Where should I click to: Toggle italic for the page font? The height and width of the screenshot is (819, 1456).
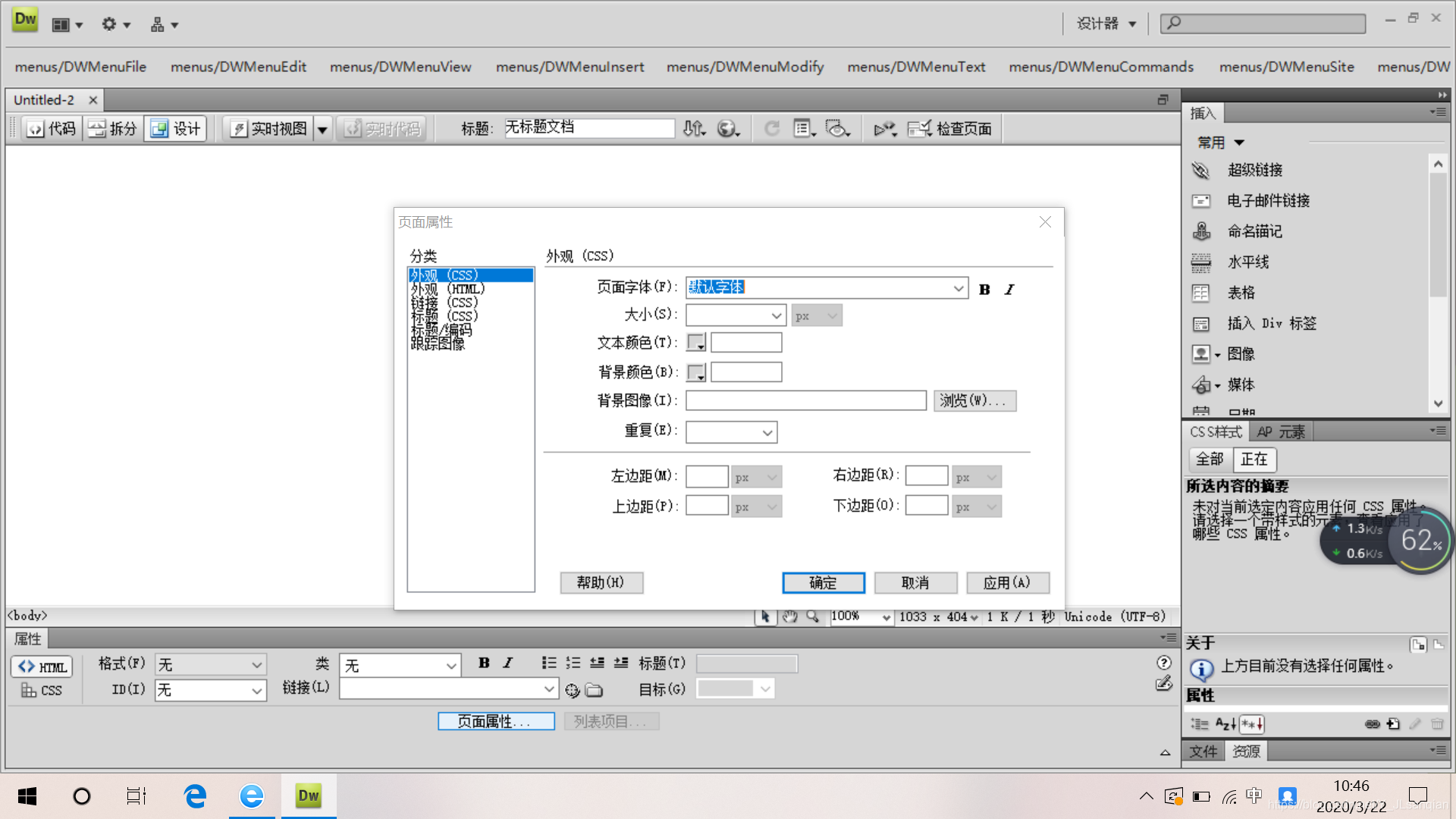coord(1009,289)
